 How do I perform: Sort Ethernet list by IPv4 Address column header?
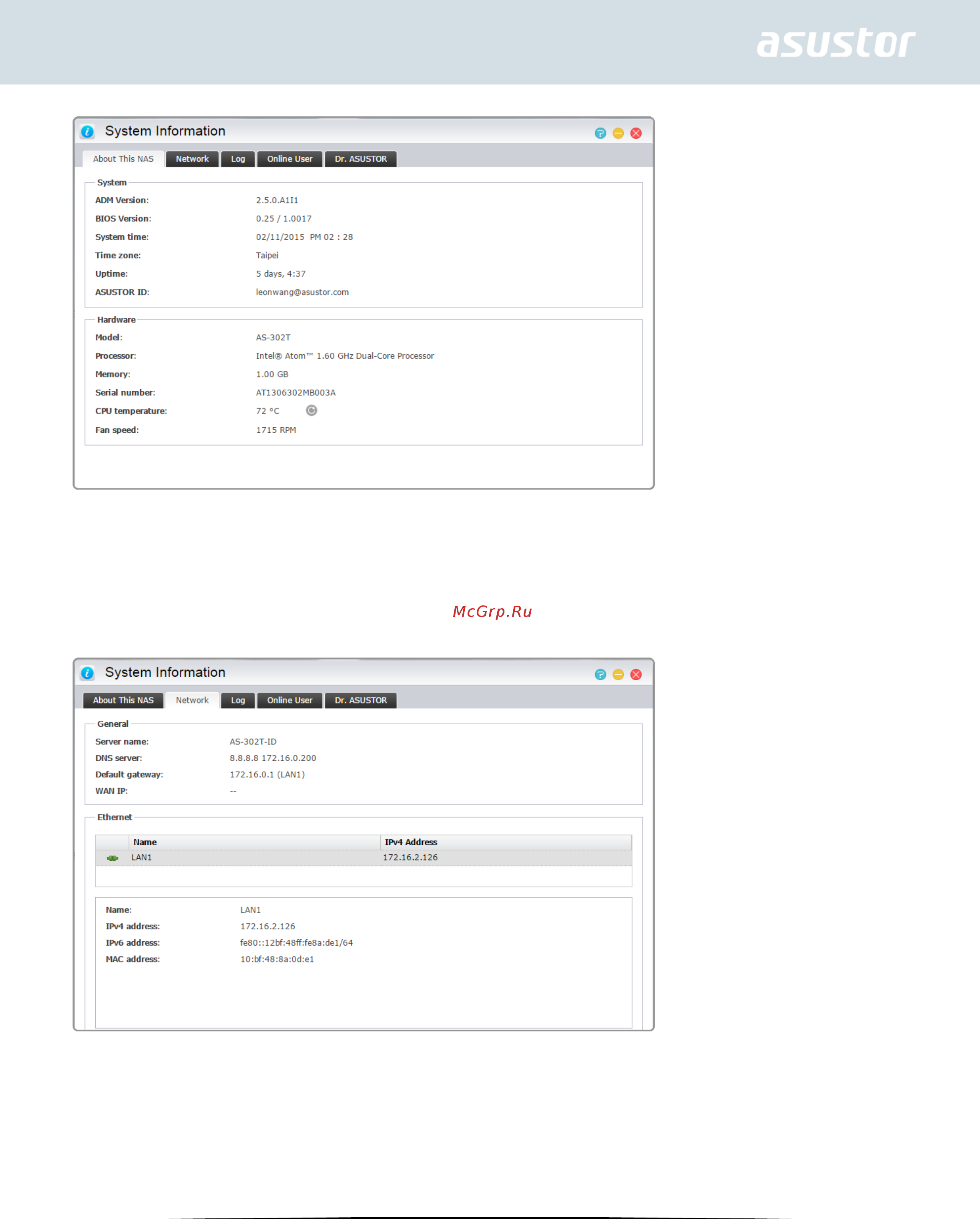(506, 842)
